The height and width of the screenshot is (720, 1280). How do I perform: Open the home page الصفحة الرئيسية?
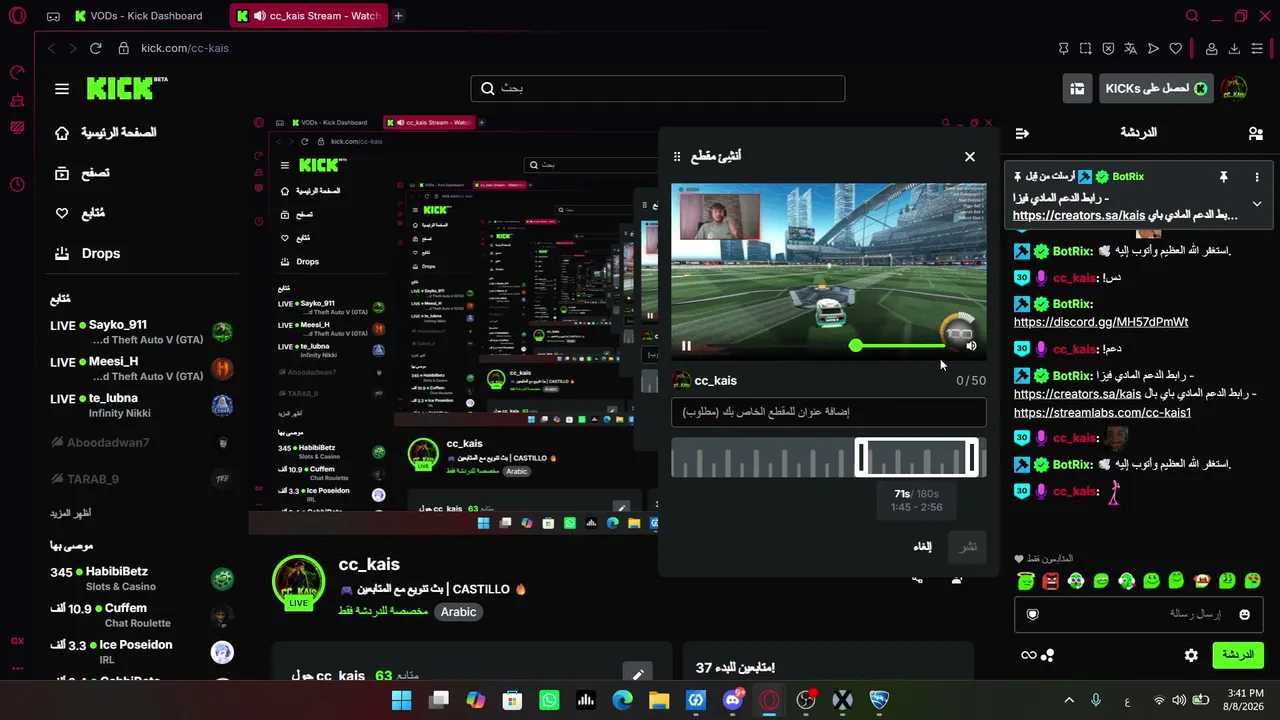tap(105, 133)
